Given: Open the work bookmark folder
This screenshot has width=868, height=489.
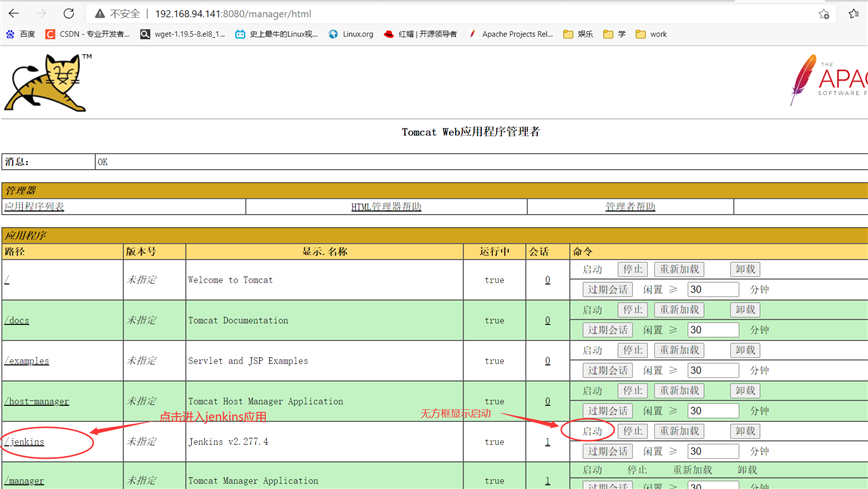Looking at the screenshot, I should click(x=651, y=34).
